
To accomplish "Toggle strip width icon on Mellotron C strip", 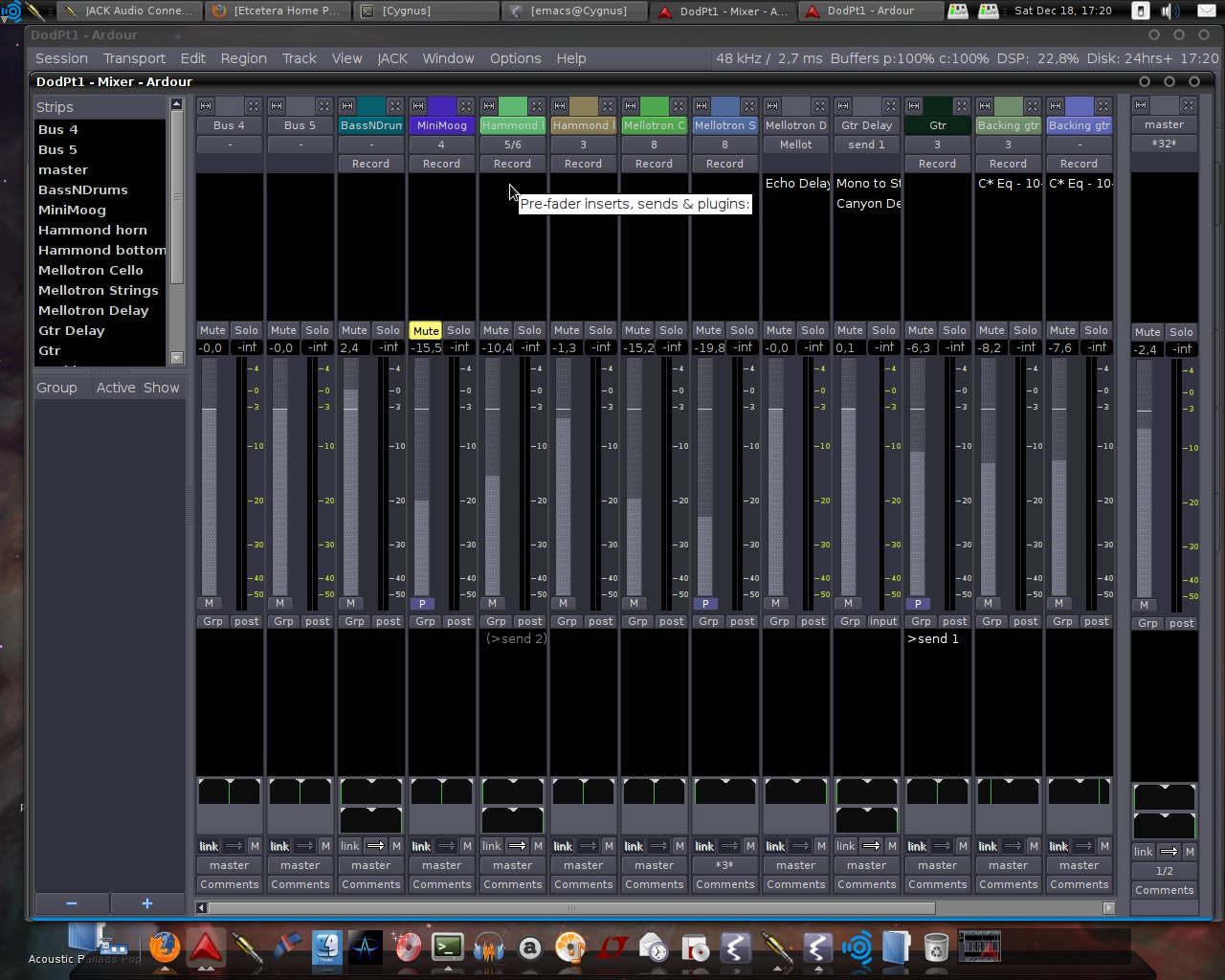I will tap(631, 105).
